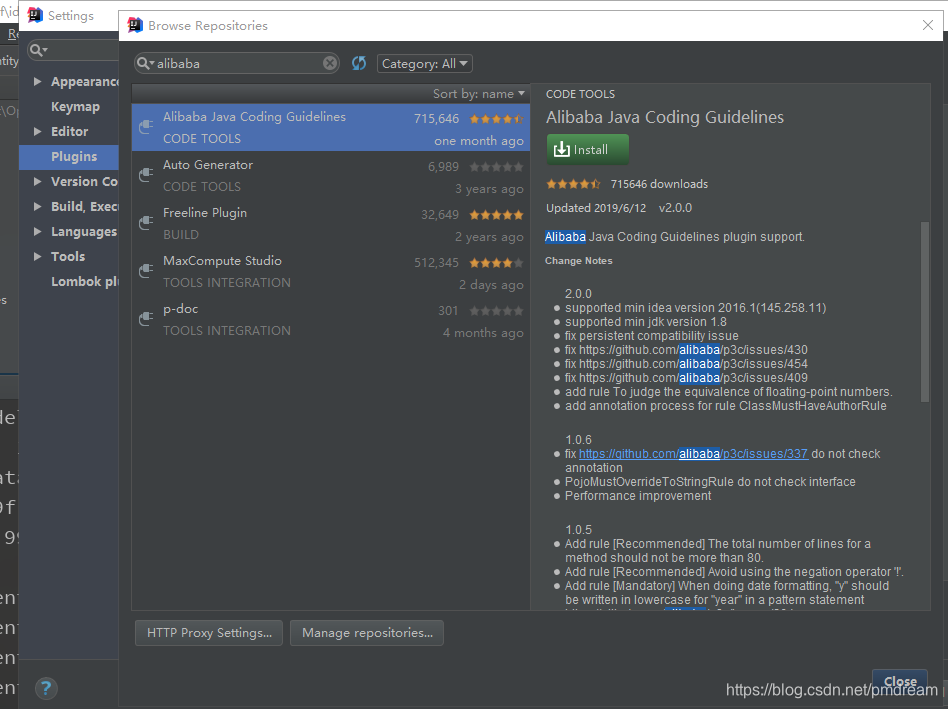The height and width of the screenshot is (709, 948).
Task: Click Manage repositories button
Action: pos(367,633)
